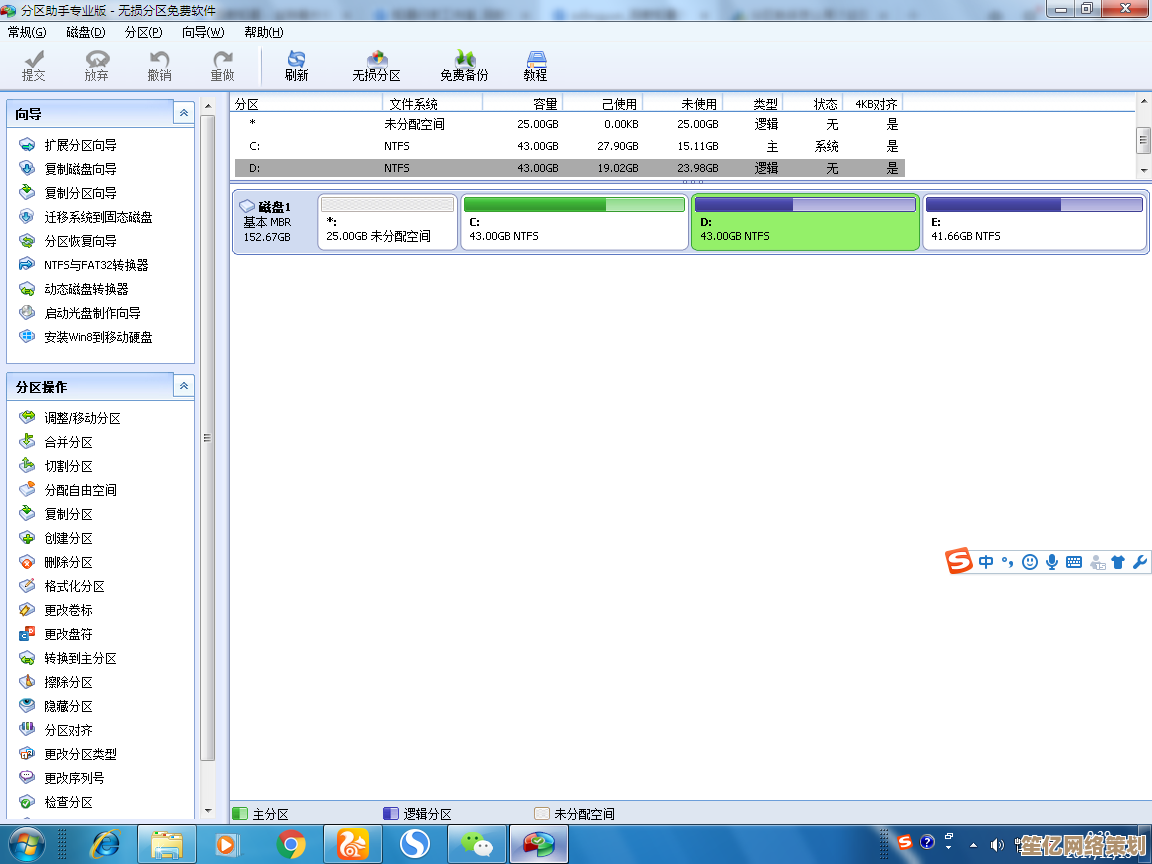Select the C: partition bar in the disk map
This screenshot has width=1152, height=864.
click(x=574, y=222)
